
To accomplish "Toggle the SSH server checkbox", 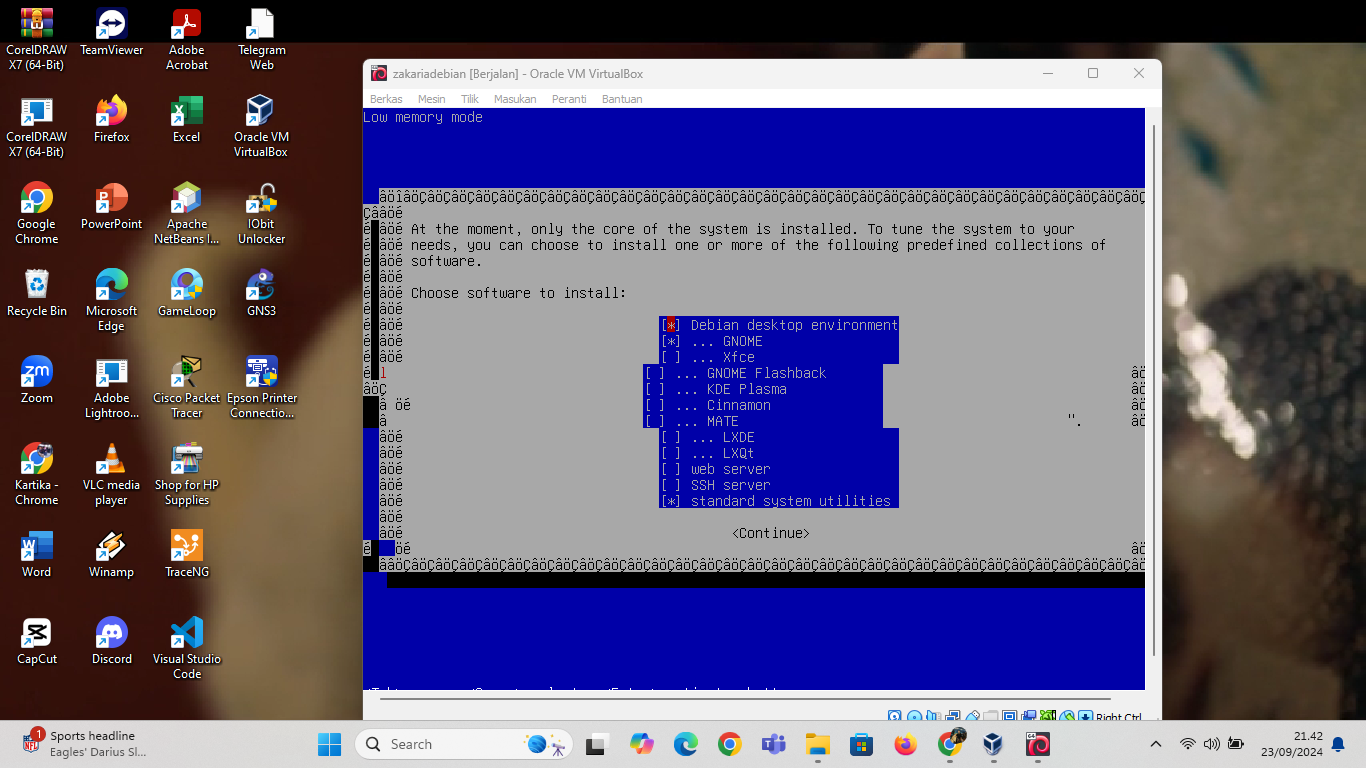I will [x=671, y=485].
